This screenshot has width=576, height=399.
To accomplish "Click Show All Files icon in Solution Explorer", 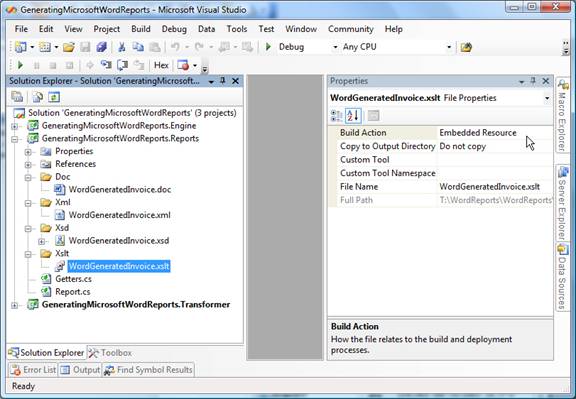I will tap(37, 97).
